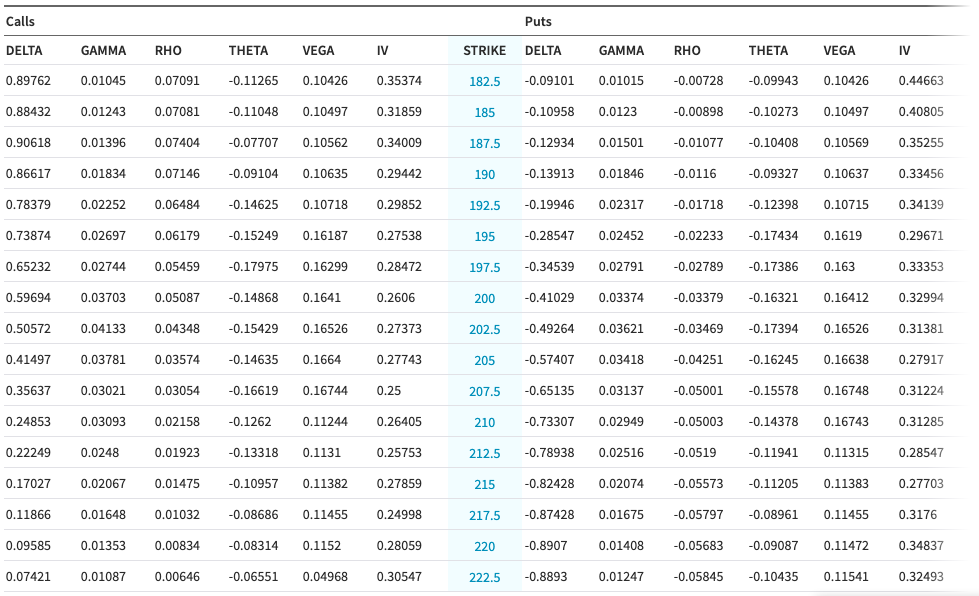Open the 182.5 strike link
The image size is (979, 596).
pos(485,81)
